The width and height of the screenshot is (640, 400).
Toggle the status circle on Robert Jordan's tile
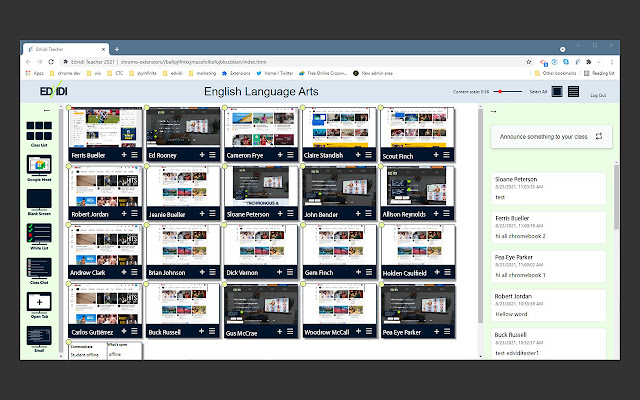[69, 168]
